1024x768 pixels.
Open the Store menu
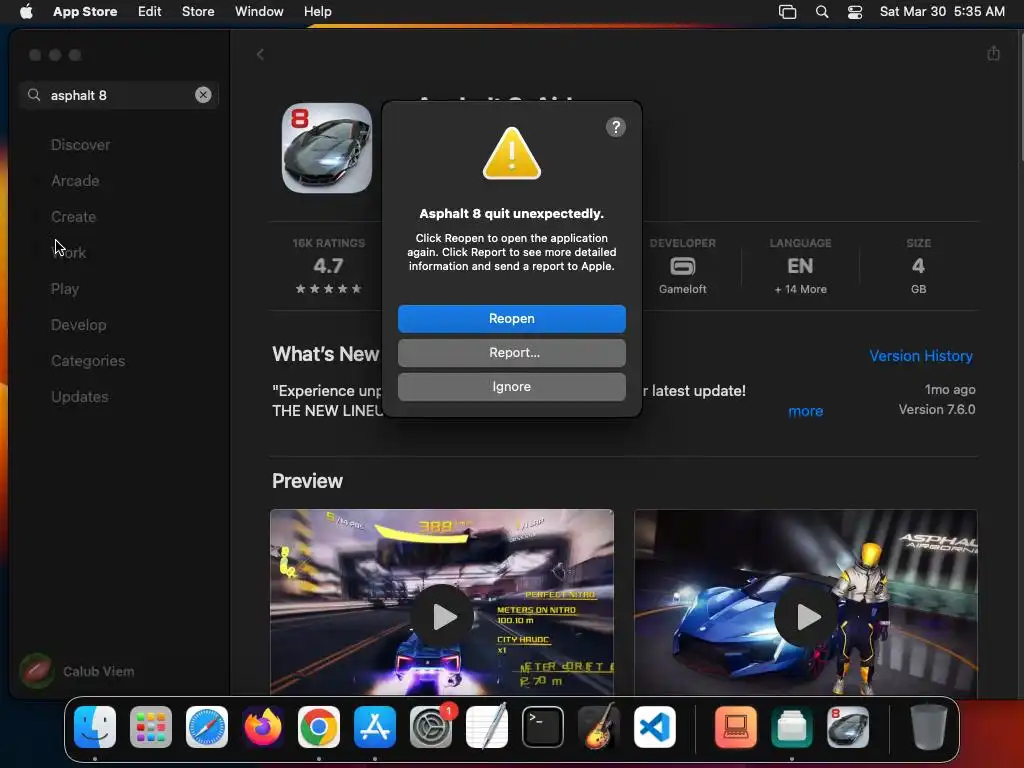click(198, 12)
